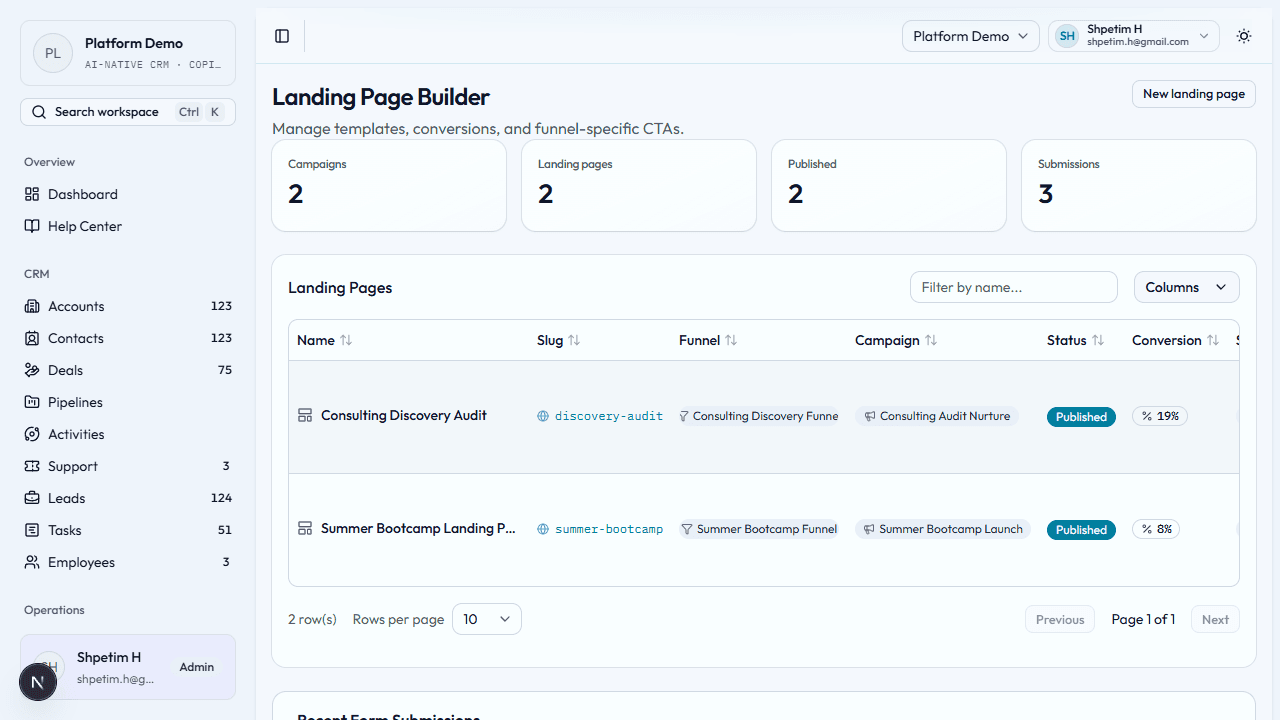This screenshot has height=720, width=1280.
Task: Click the layout icon beside Consulting Discovery Audit
Action: click(x=305, y=415)
